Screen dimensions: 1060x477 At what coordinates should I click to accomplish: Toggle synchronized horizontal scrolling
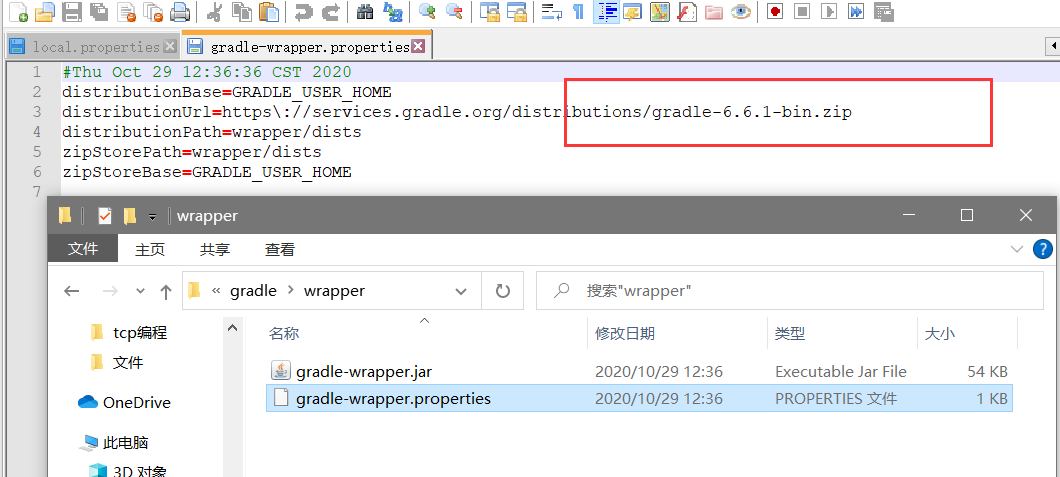click(516, 11)
